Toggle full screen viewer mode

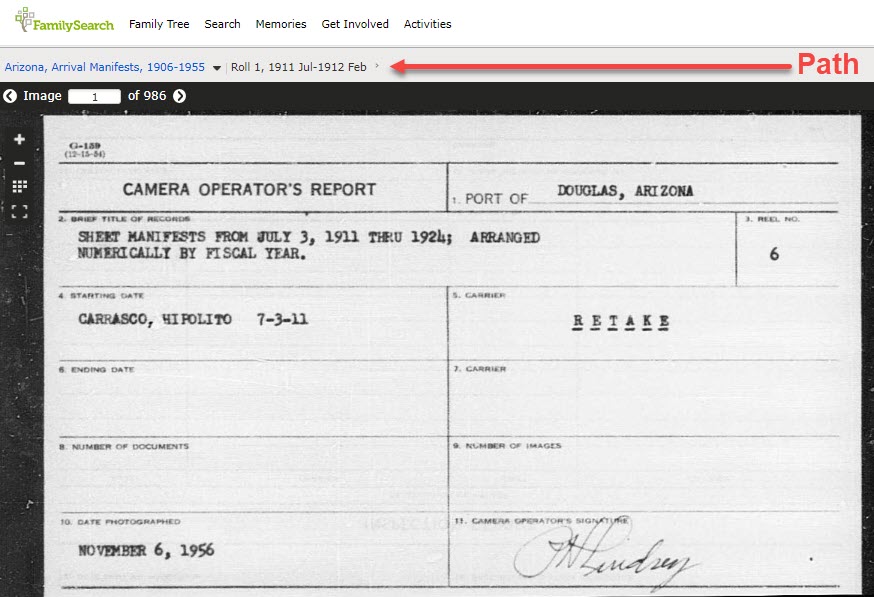click(20, 211)
